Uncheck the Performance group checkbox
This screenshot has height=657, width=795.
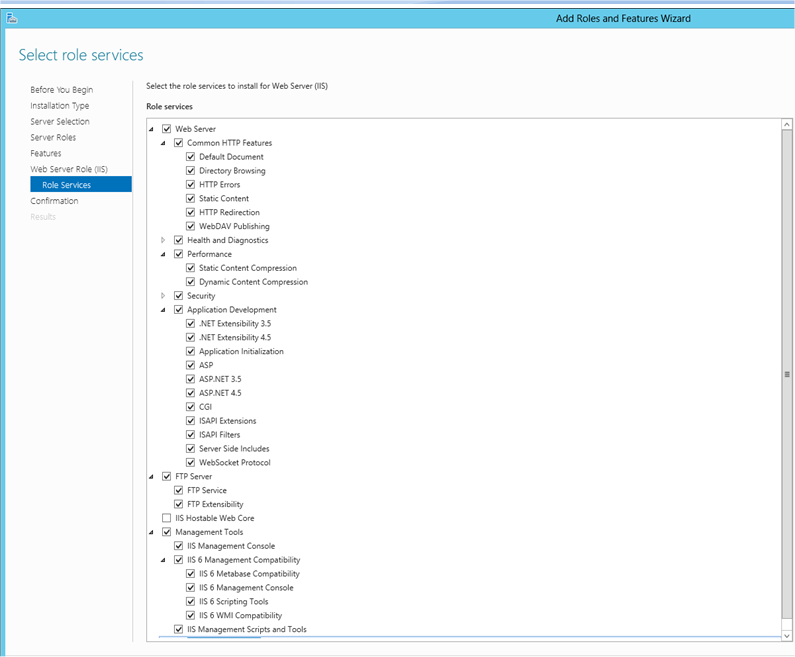[178, 253]
